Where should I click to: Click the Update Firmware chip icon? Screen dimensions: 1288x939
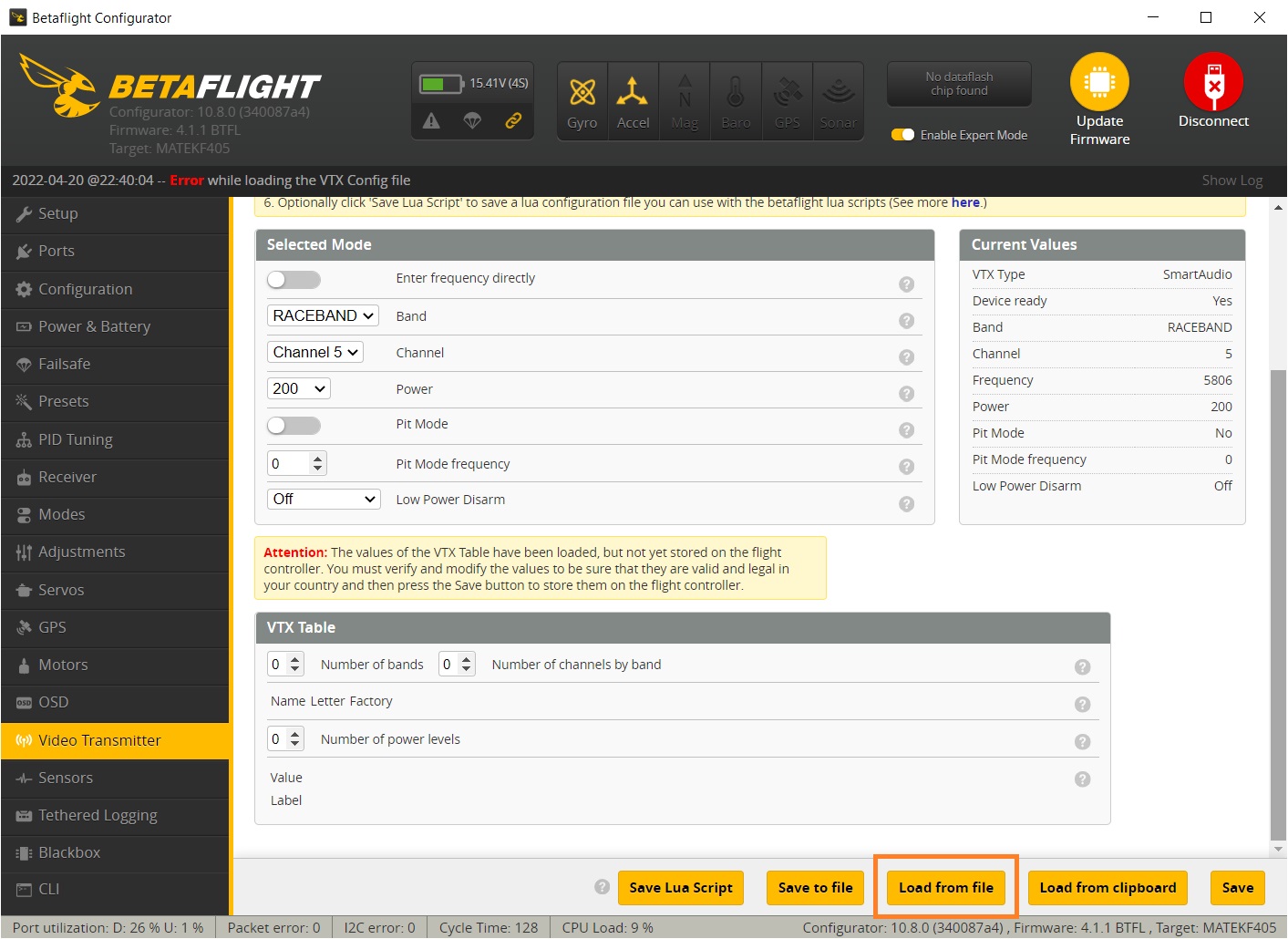1099,81
